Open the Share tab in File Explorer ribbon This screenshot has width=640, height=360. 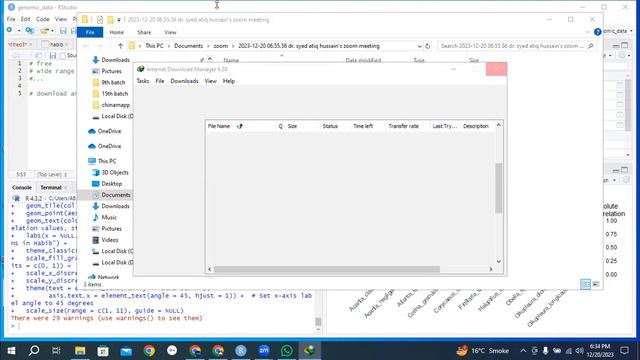(144, 32)
